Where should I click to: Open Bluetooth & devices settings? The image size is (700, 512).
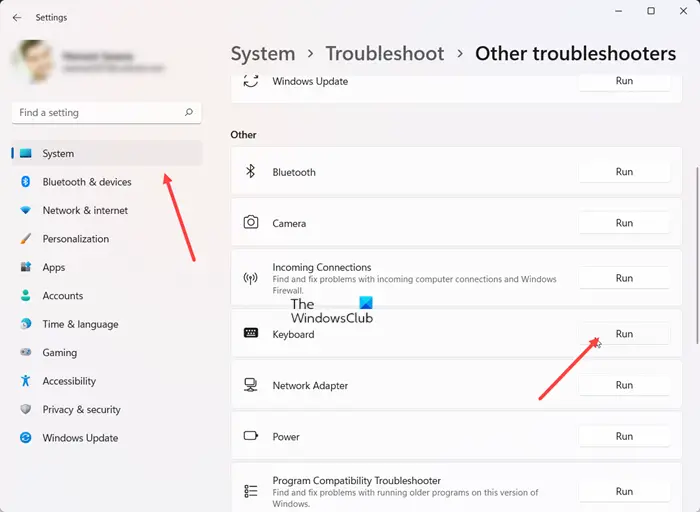[x=107, y=182]
